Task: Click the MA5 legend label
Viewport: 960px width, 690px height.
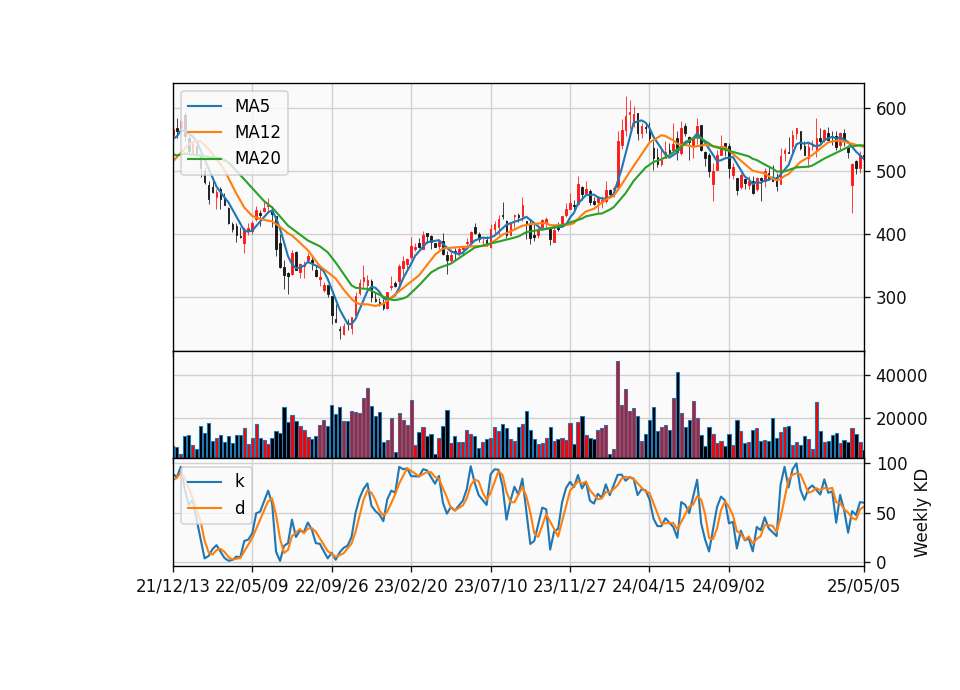Action: [252, 106]
